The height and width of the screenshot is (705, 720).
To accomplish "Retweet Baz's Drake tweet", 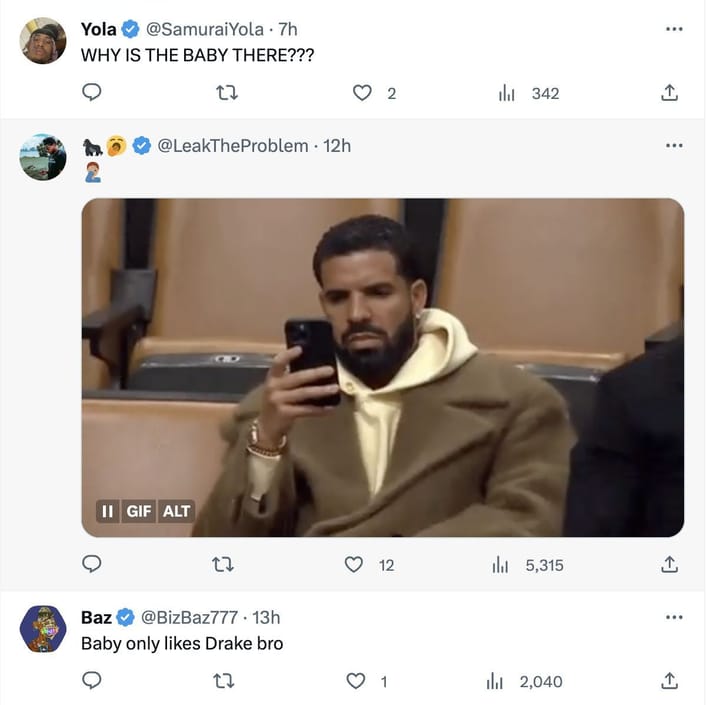I will tap(224, 681).
